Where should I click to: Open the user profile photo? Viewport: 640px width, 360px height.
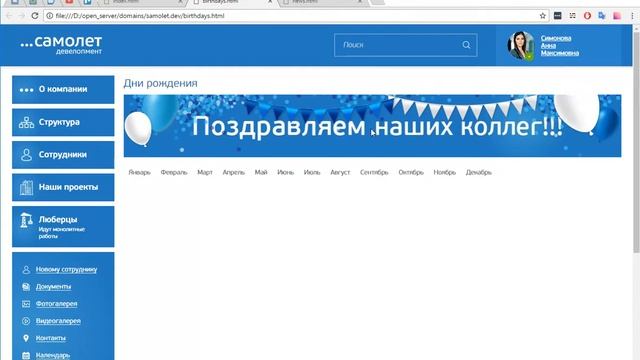point(520,45)
